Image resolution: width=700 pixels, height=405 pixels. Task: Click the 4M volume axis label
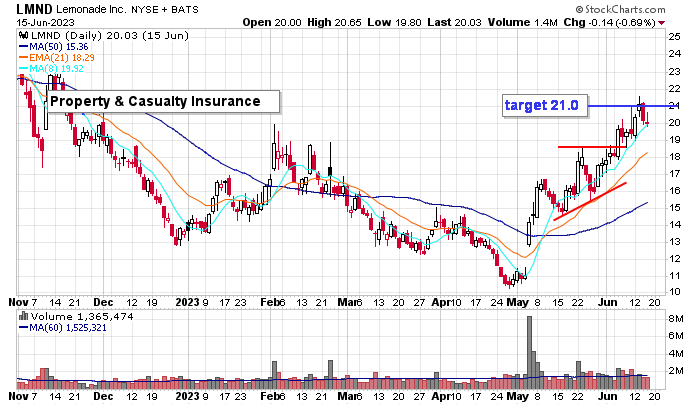675,354
